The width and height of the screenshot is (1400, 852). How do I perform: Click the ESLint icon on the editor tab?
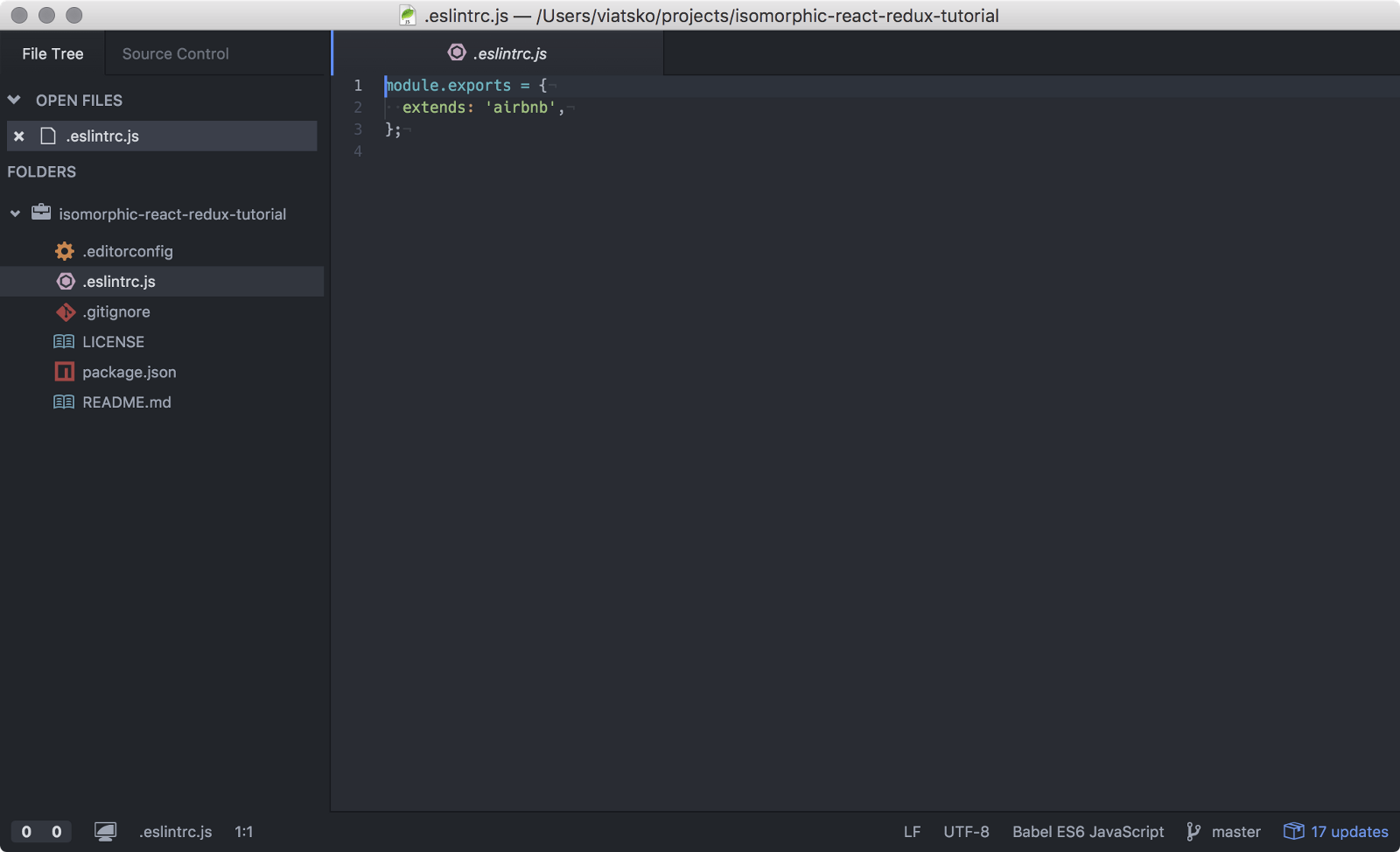point(457,52)
